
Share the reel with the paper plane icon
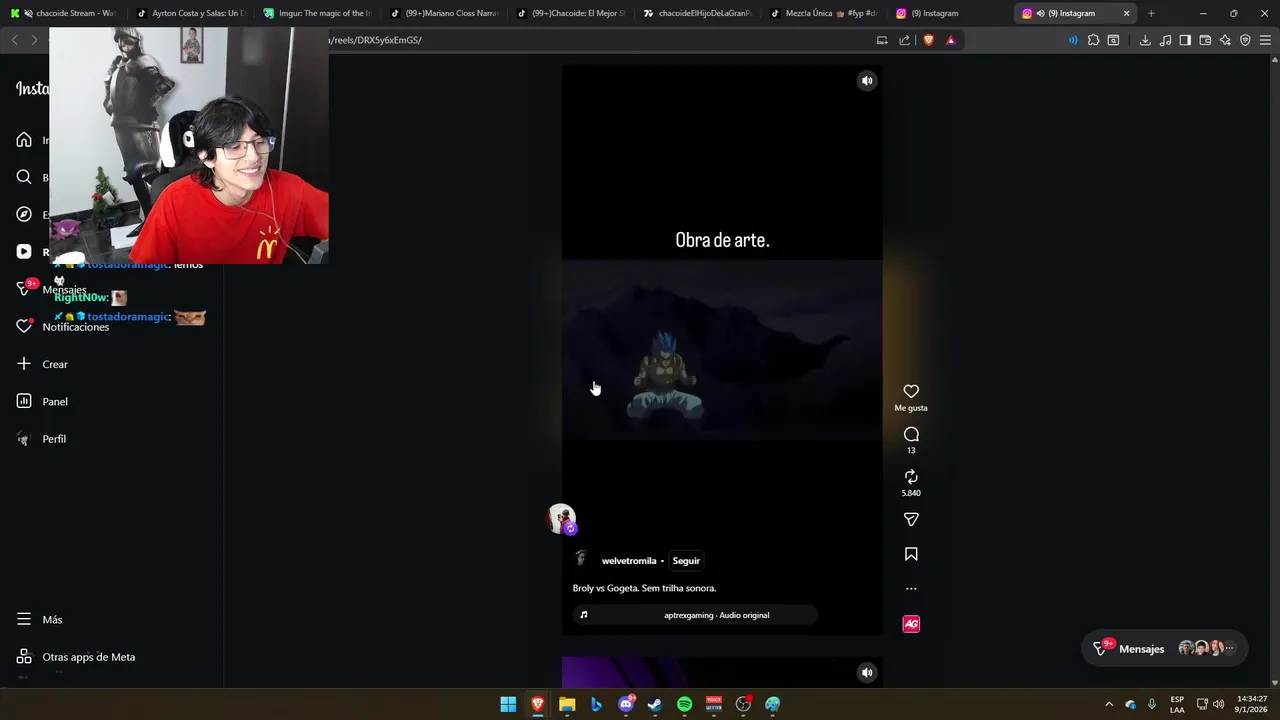pyautogui.click(x=911, y=519)
